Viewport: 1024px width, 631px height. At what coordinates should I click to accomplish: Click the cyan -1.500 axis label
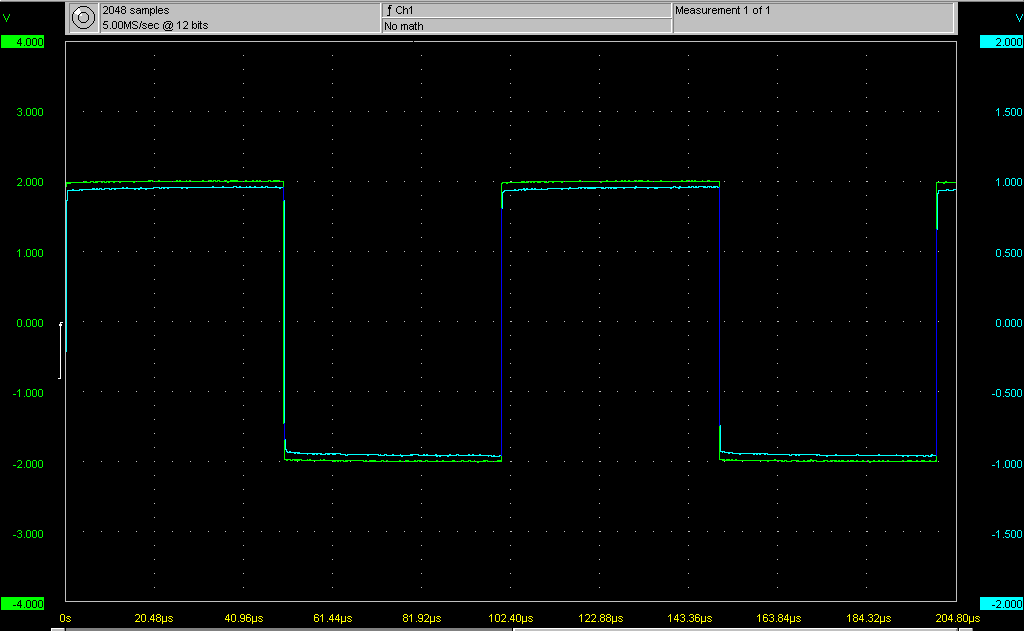point(1006,534)
